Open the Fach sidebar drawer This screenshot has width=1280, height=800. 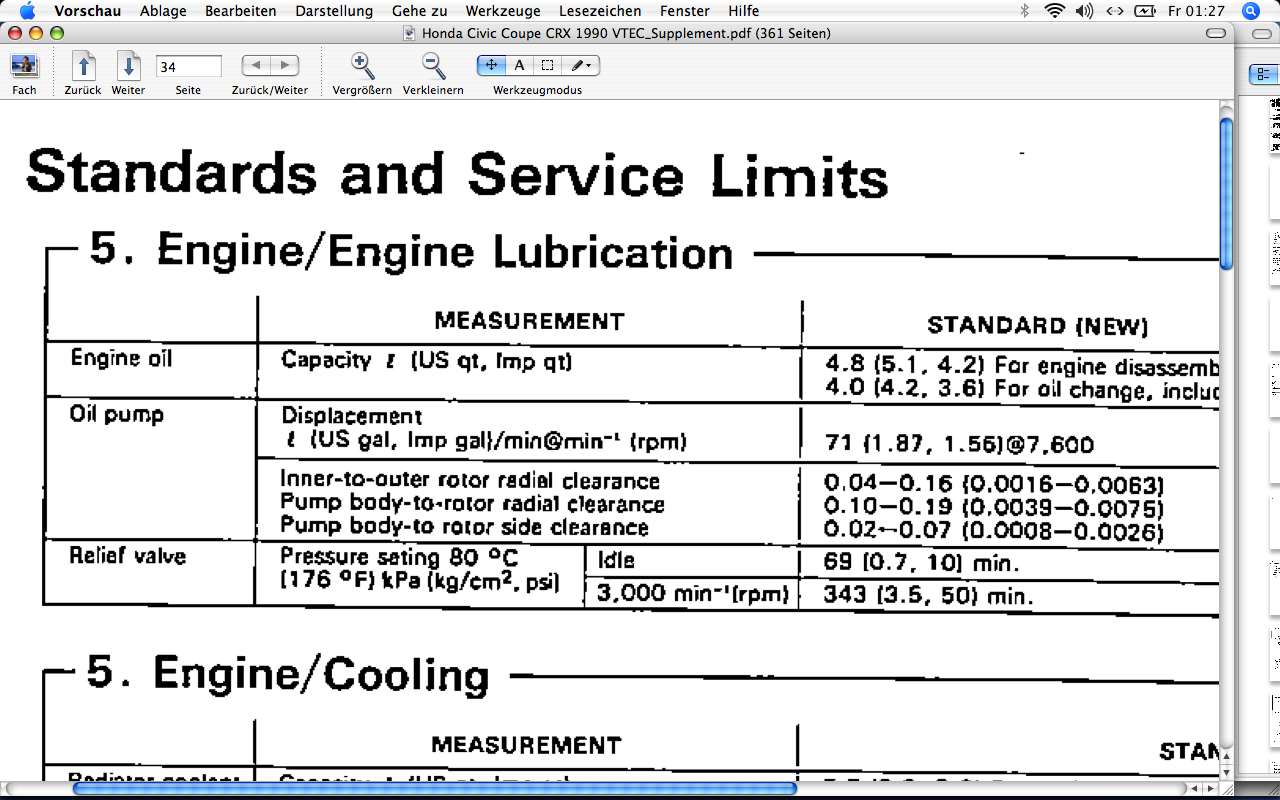click(24, 67)
